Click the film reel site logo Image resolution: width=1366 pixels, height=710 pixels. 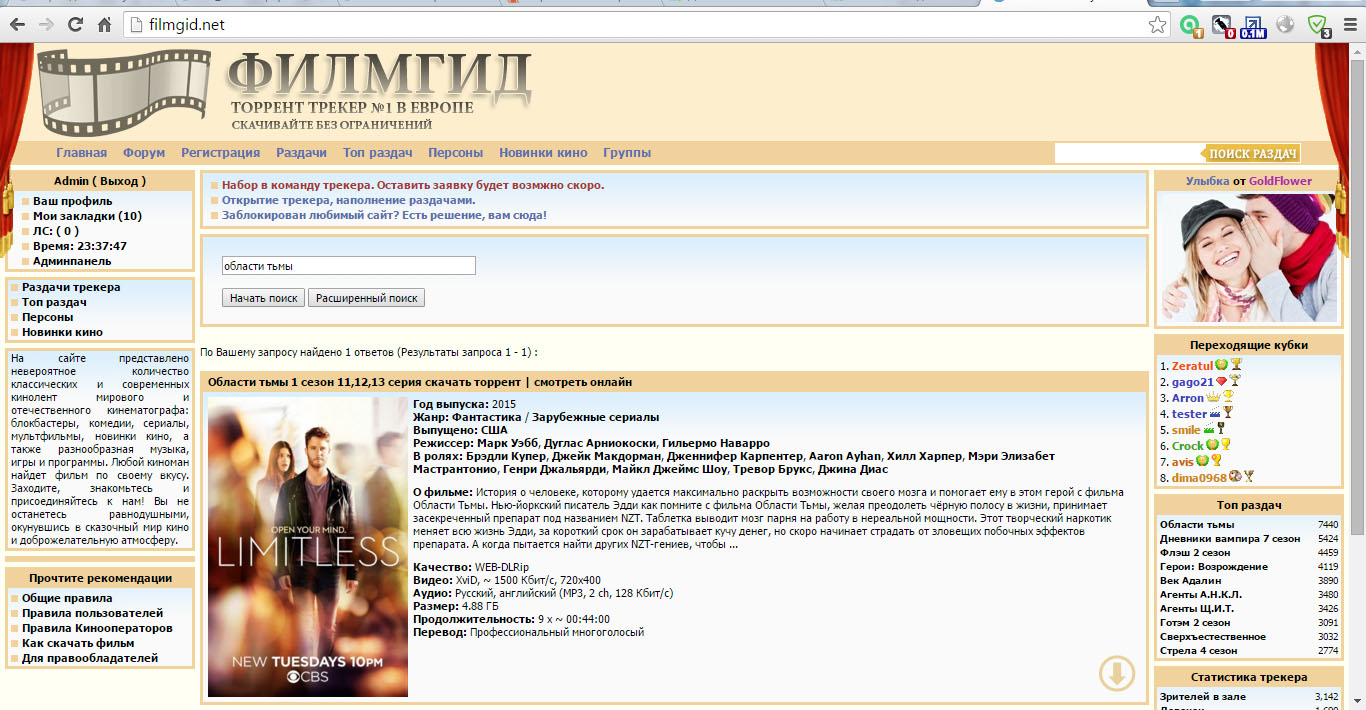tap(125, 93)
